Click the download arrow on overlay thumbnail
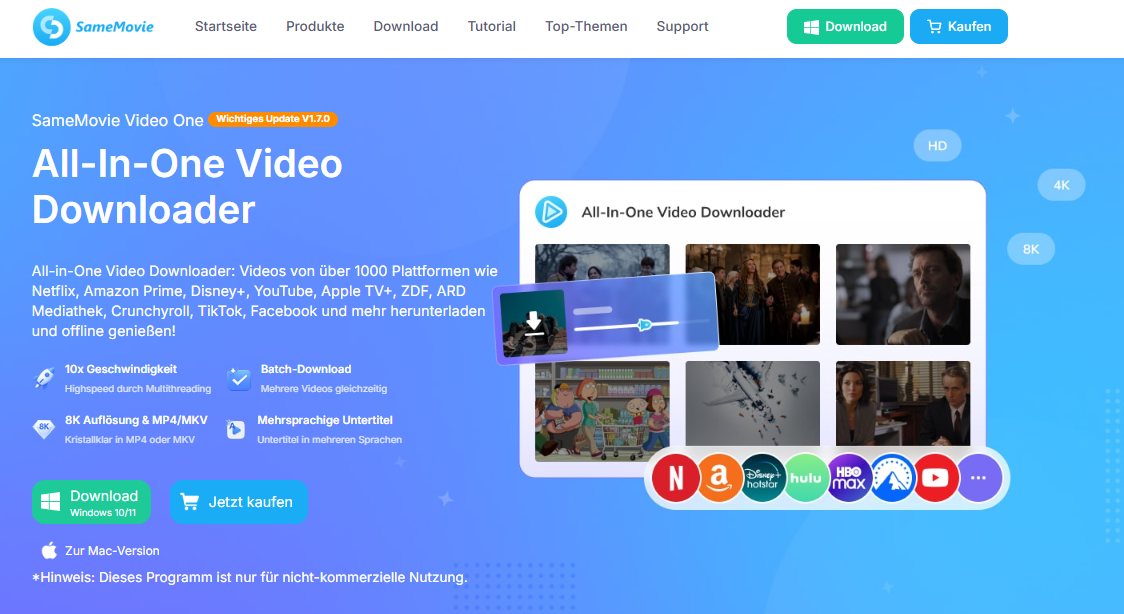The height and width of the screenshot is (614, 1124). click(x=533, y=323)
